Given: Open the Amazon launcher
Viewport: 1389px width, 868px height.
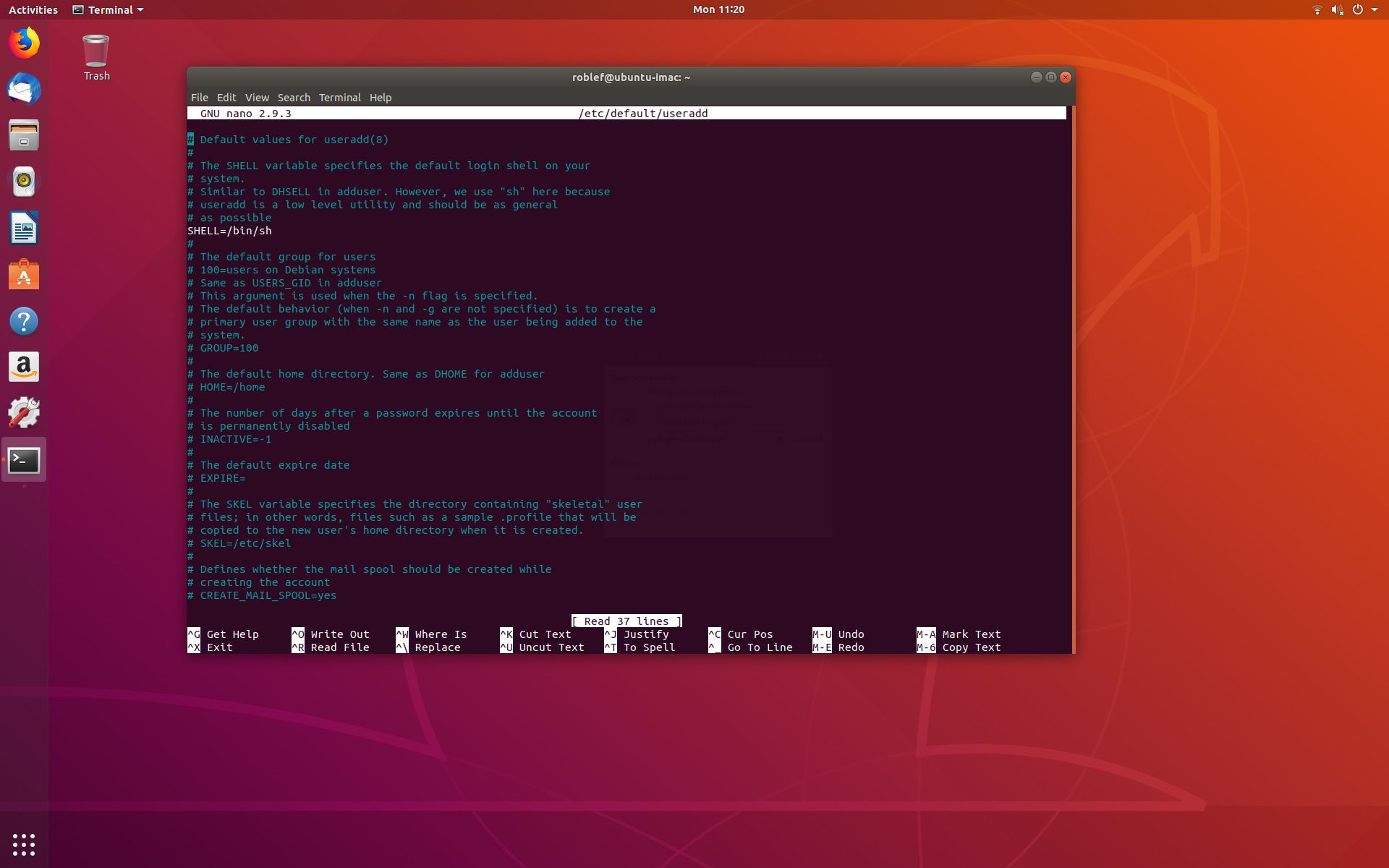Looking at the screenshot, I should coord(24,367).
